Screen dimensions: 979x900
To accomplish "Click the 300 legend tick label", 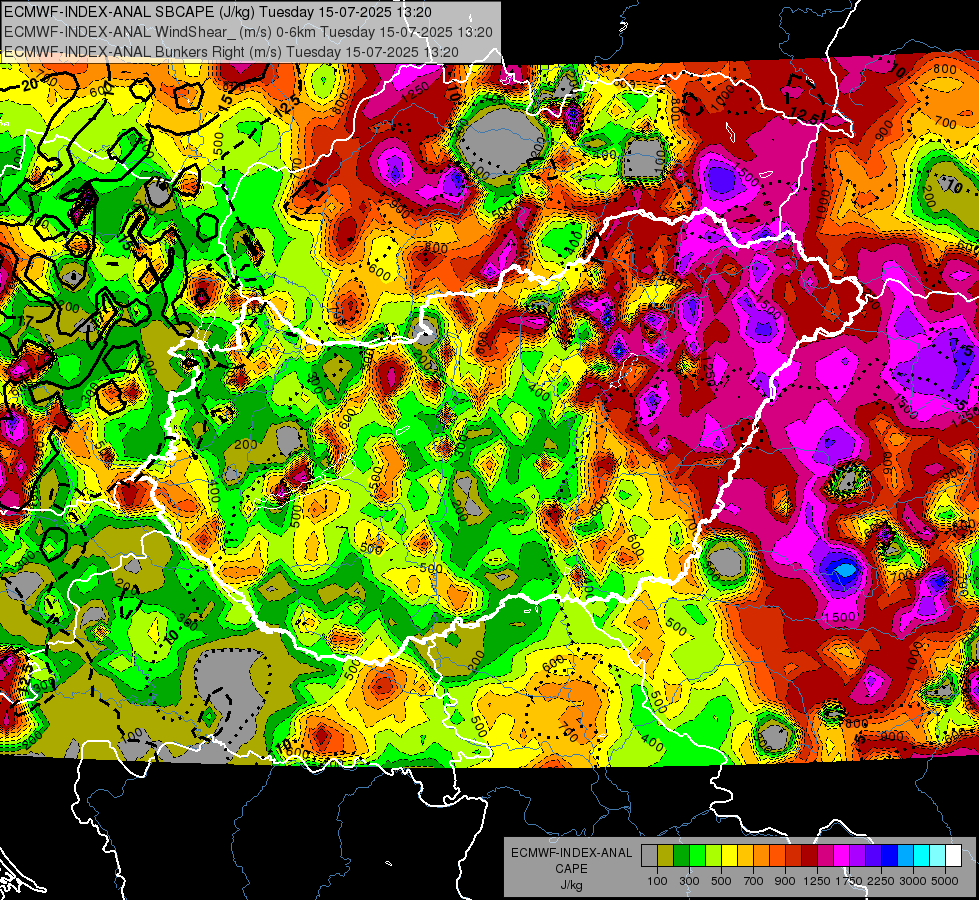I will 689,881.
